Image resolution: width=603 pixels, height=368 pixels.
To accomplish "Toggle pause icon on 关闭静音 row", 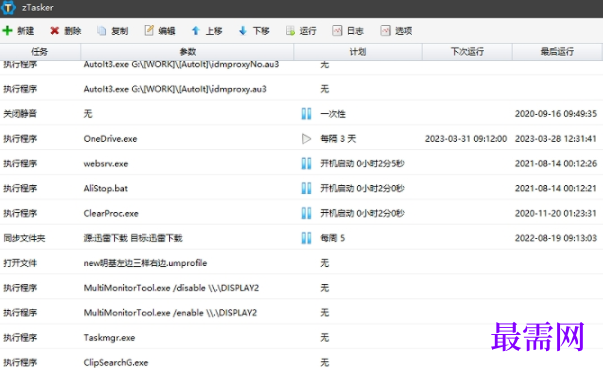I will [306, 113].
